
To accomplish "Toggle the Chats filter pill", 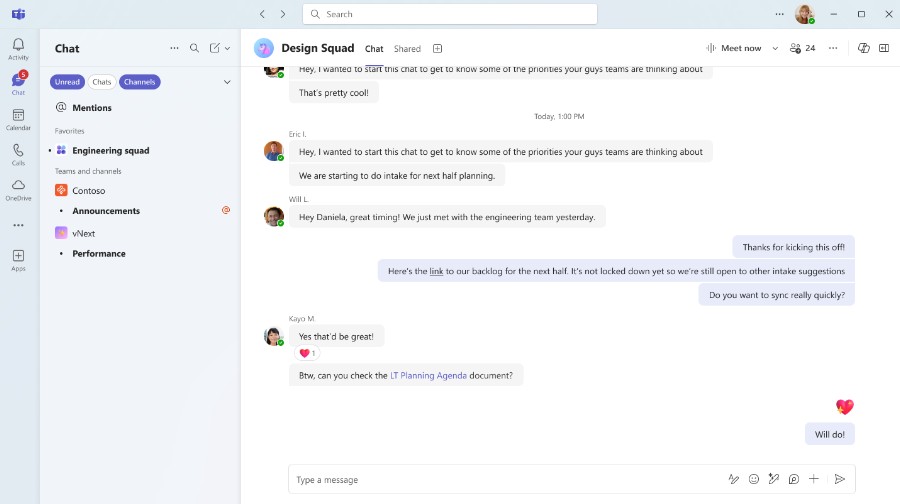I will [x=102, y=82].
